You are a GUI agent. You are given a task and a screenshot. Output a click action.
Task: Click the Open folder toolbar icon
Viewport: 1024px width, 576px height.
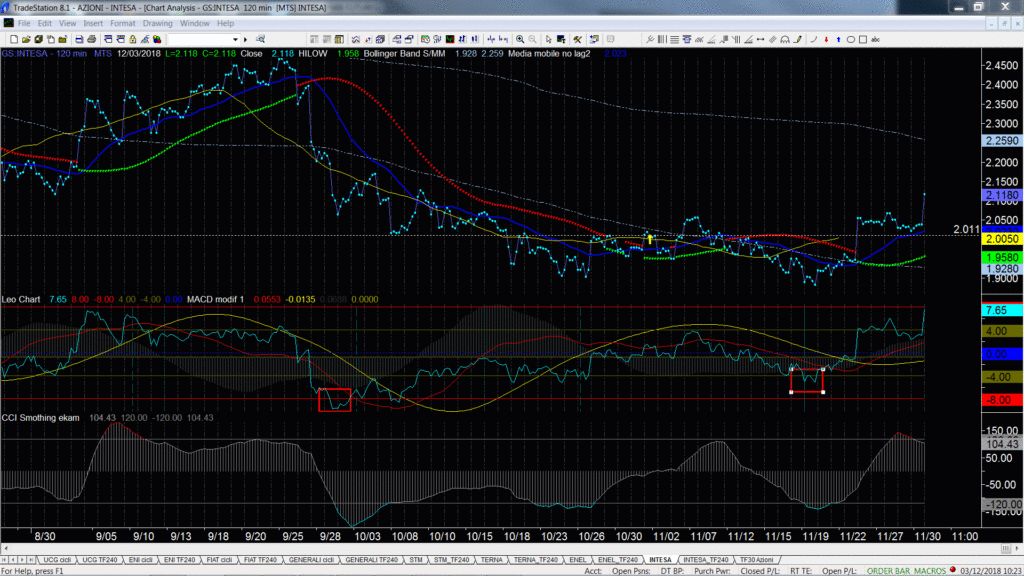(26, 39)
